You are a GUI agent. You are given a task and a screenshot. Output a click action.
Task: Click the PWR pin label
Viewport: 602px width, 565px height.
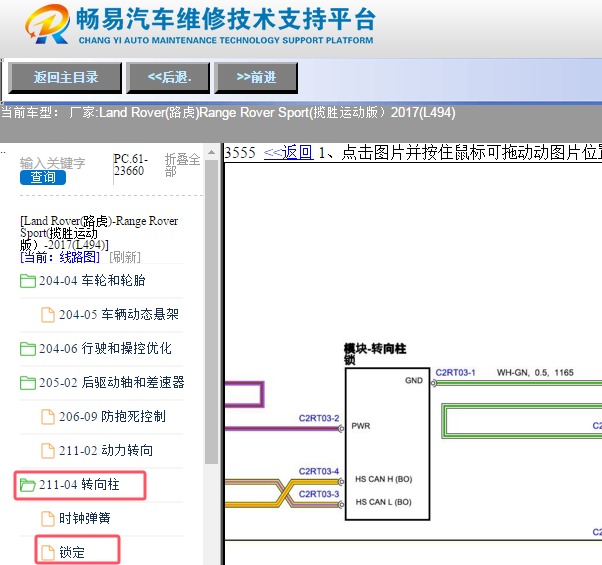coord(361,426)
